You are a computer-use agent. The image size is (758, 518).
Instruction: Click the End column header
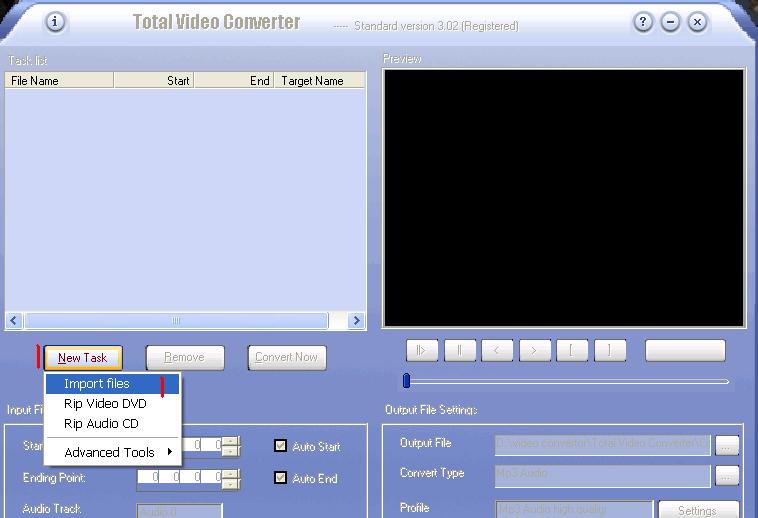point(234,80)
